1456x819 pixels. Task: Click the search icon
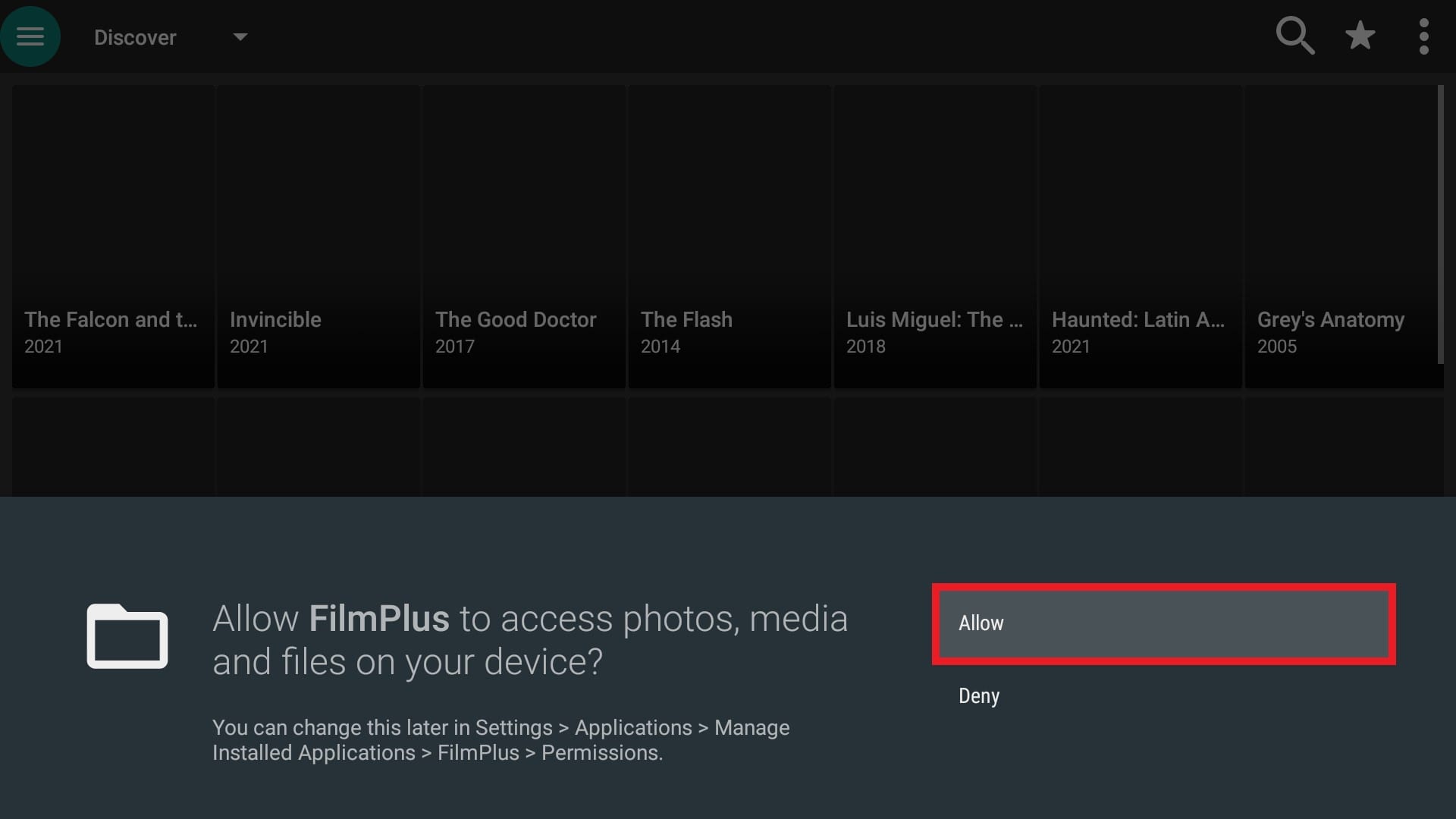(1295, 36)
